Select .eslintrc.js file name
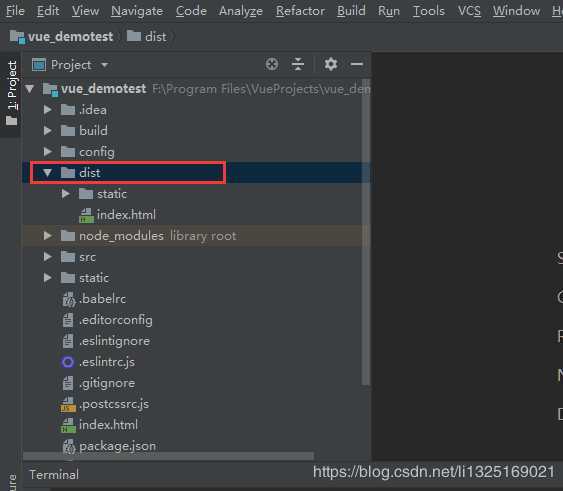This screenshot has height=491, width=563. click(x=107, y=362)
